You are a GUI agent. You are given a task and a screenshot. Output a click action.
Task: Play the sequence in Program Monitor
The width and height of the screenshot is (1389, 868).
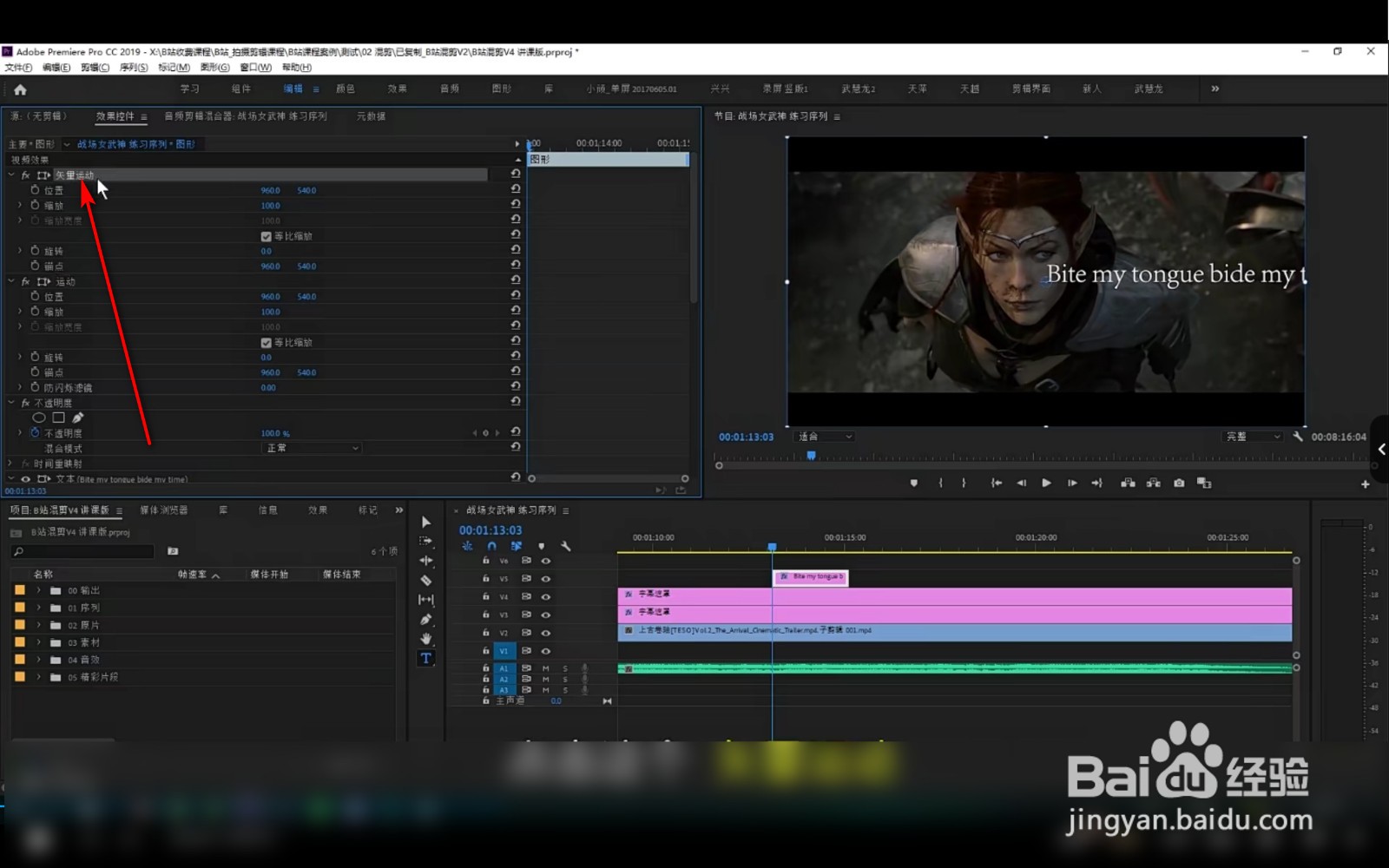(1046, 483)
